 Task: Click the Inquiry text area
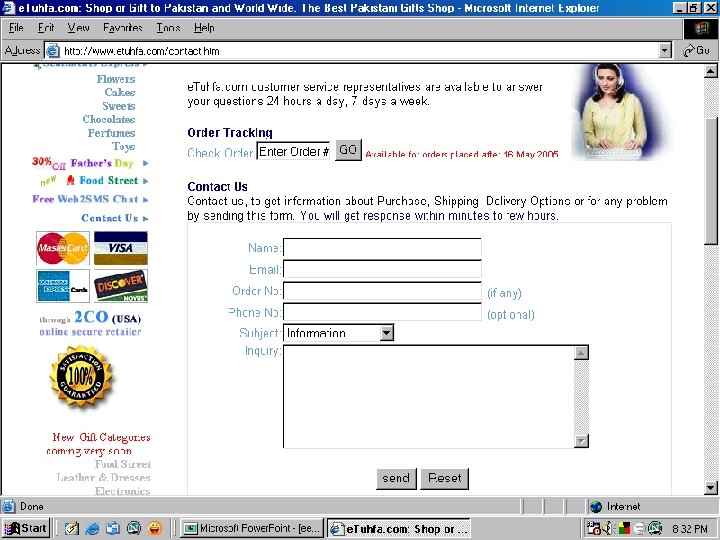point(428,397)
